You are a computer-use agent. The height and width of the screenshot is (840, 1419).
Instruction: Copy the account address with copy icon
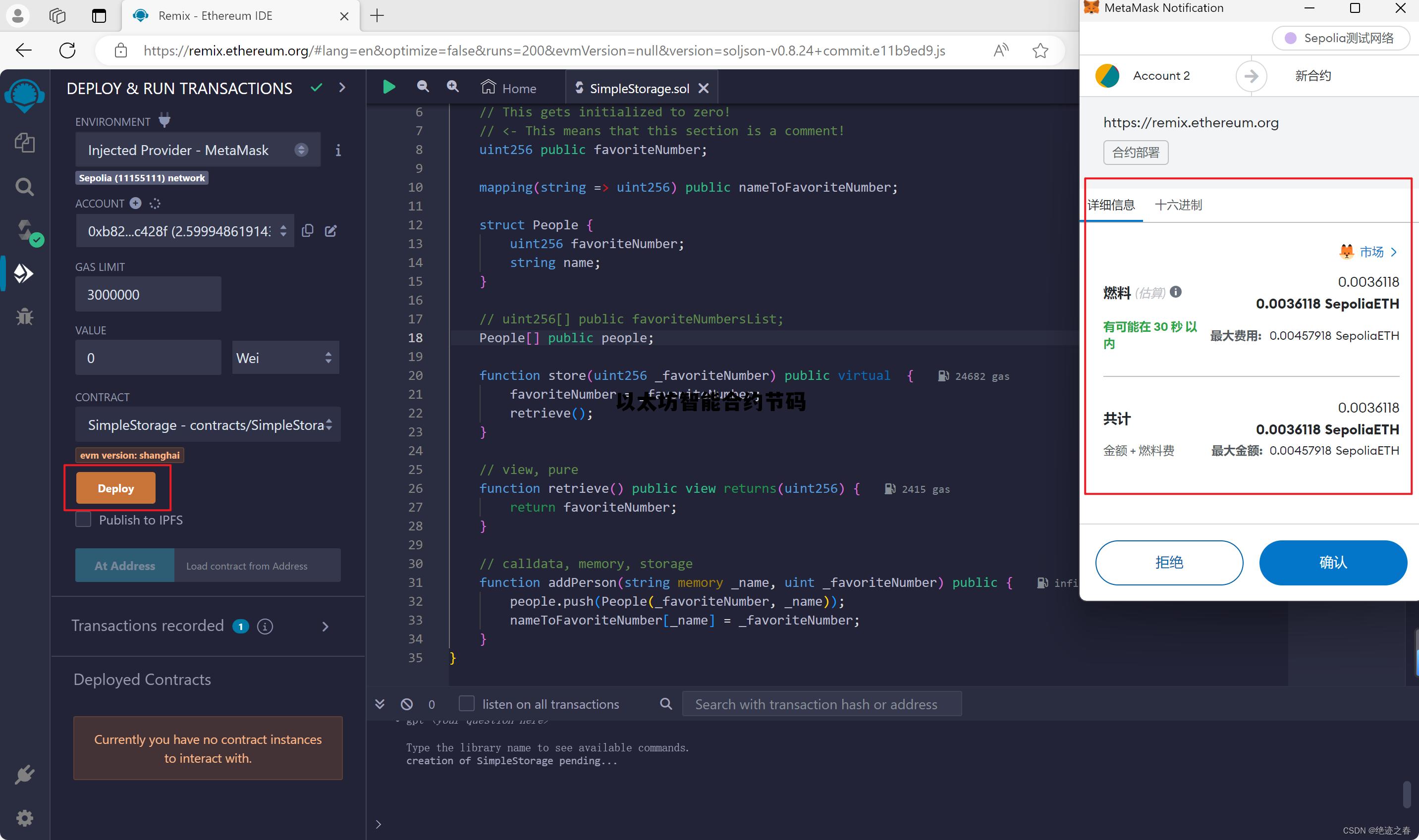308,230
